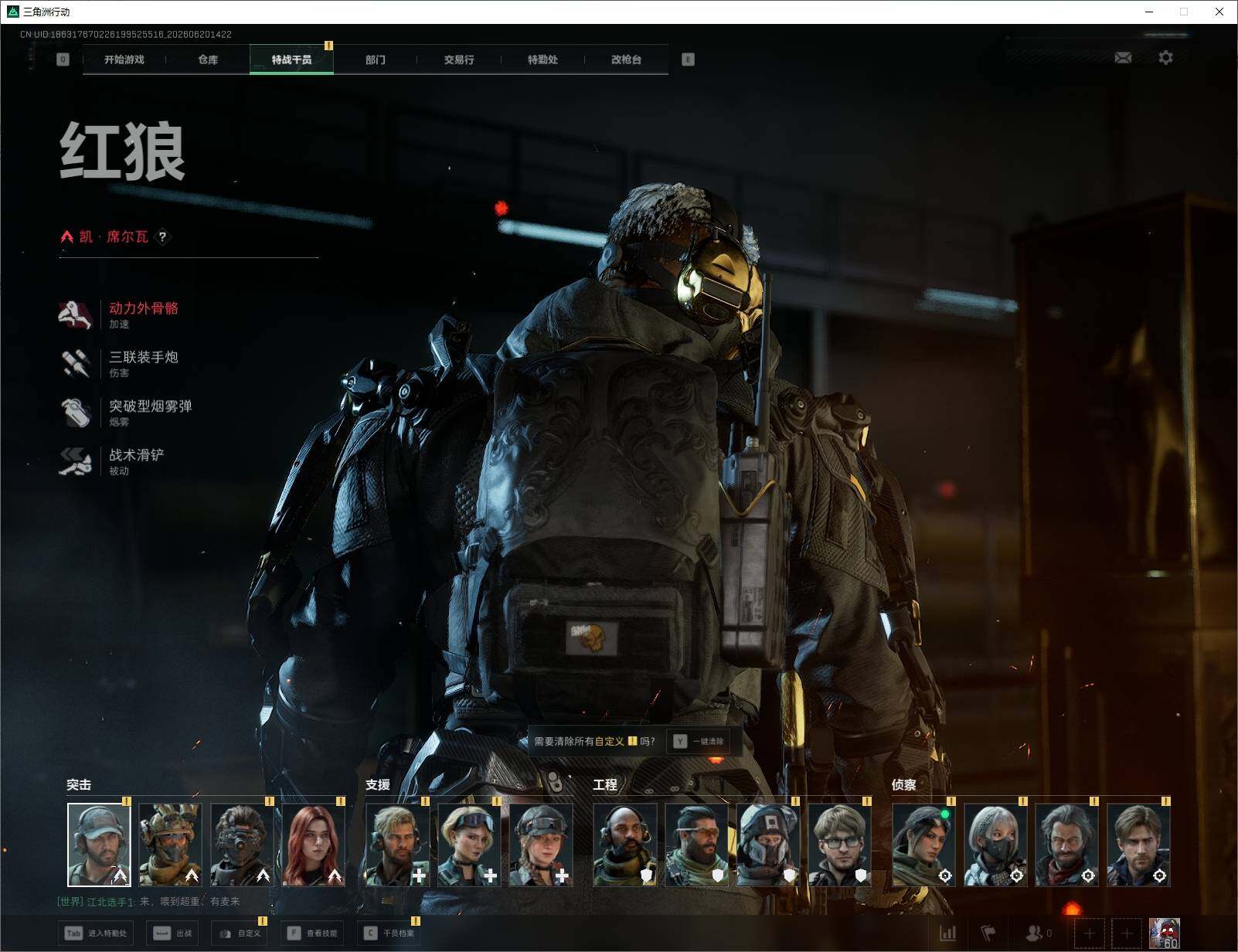Minimize the 三角洲行动 window

coord(1149,12)
